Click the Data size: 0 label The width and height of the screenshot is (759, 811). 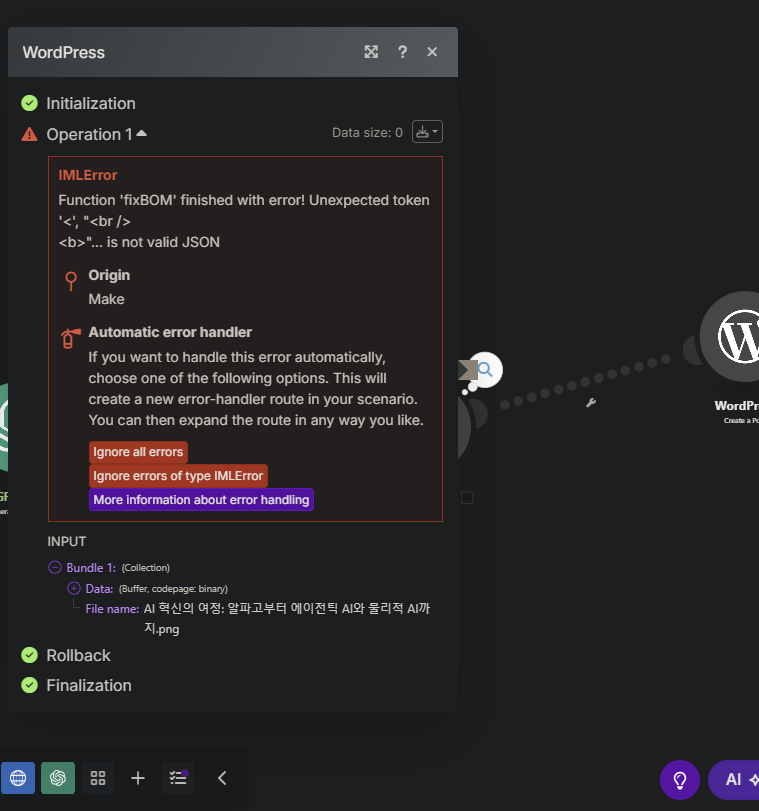367,132
